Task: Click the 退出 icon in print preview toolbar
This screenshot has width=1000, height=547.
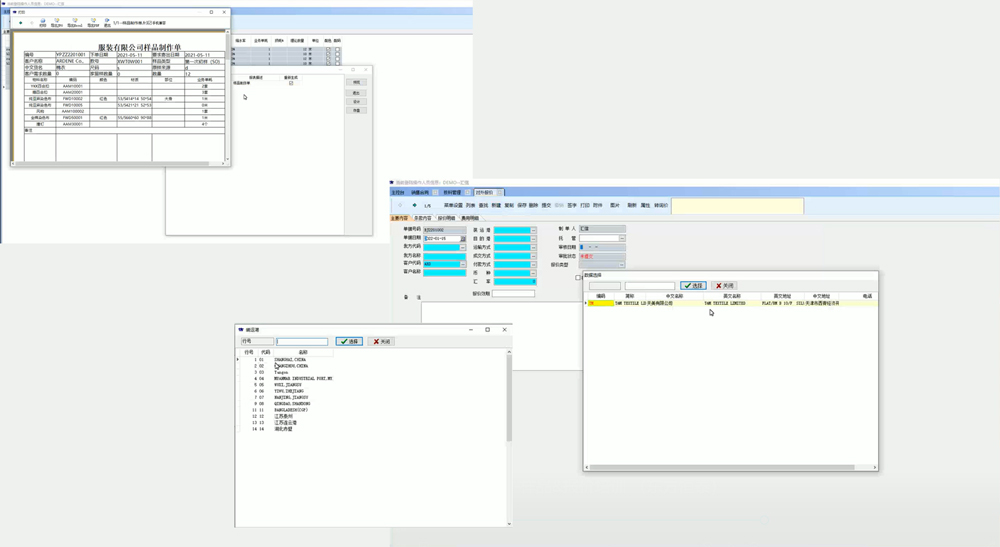Action: (x=107, y=22)
